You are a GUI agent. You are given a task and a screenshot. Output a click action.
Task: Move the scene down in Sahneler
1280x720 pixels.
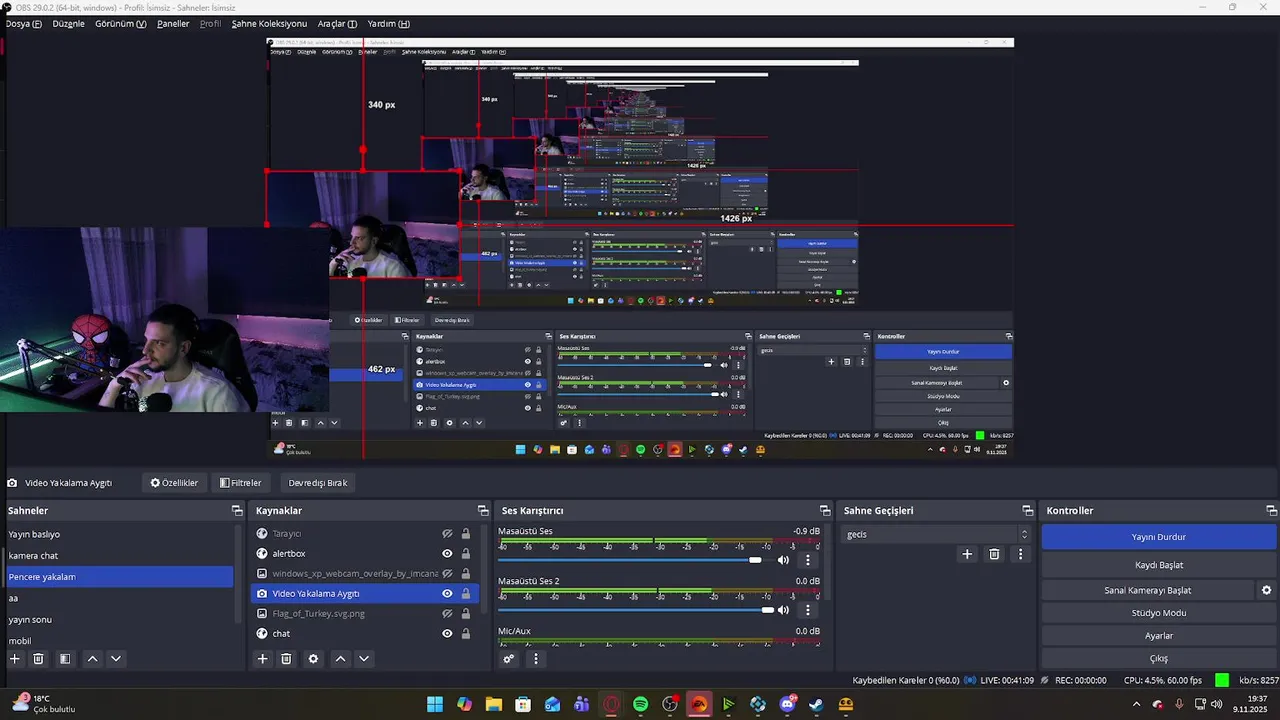(x=116, y=659)
